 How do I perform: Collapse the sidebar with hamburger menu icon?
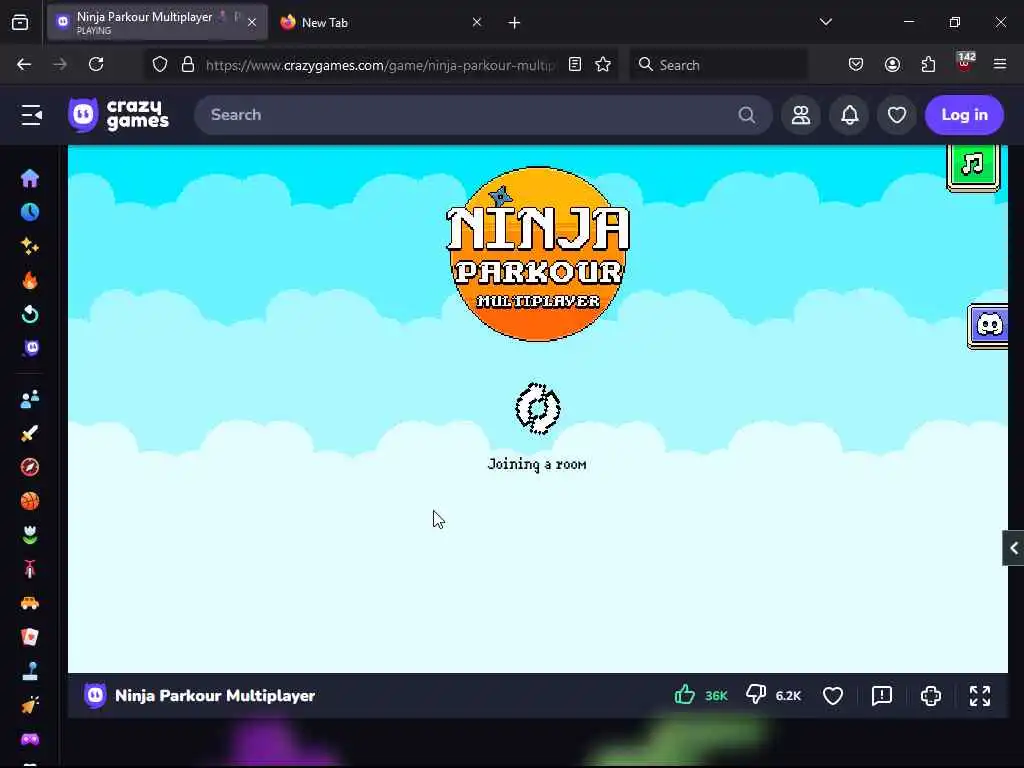[x=31, y=115]
